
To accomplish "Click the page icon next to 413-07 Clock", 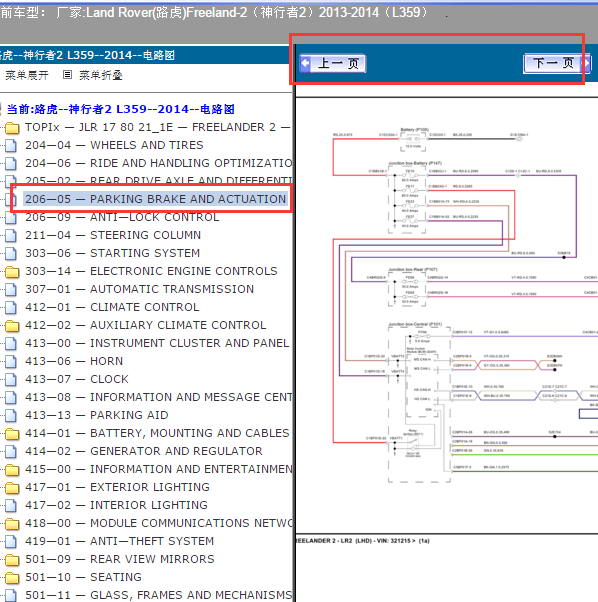I will (x=11, y=379).
